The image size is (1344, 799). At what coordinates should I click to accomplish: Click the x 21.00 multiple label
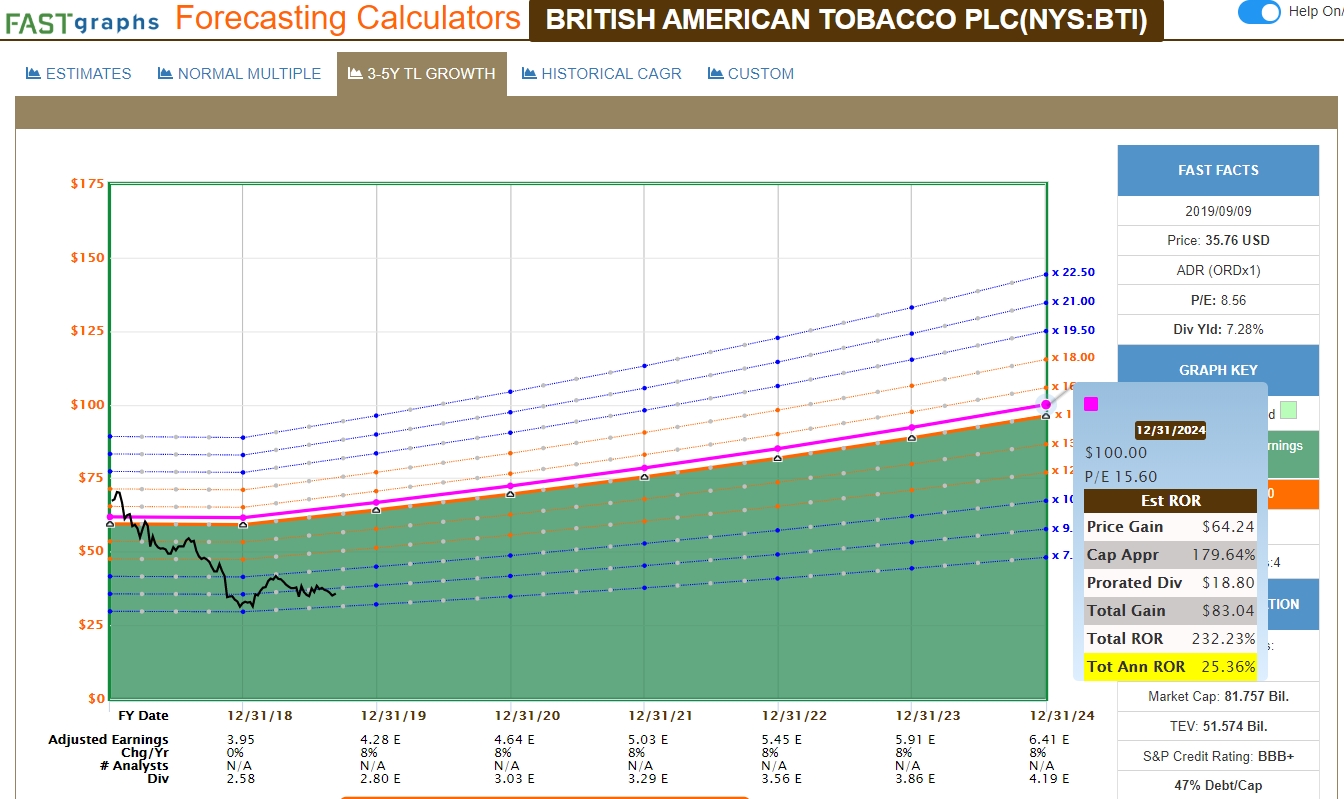1073,301
